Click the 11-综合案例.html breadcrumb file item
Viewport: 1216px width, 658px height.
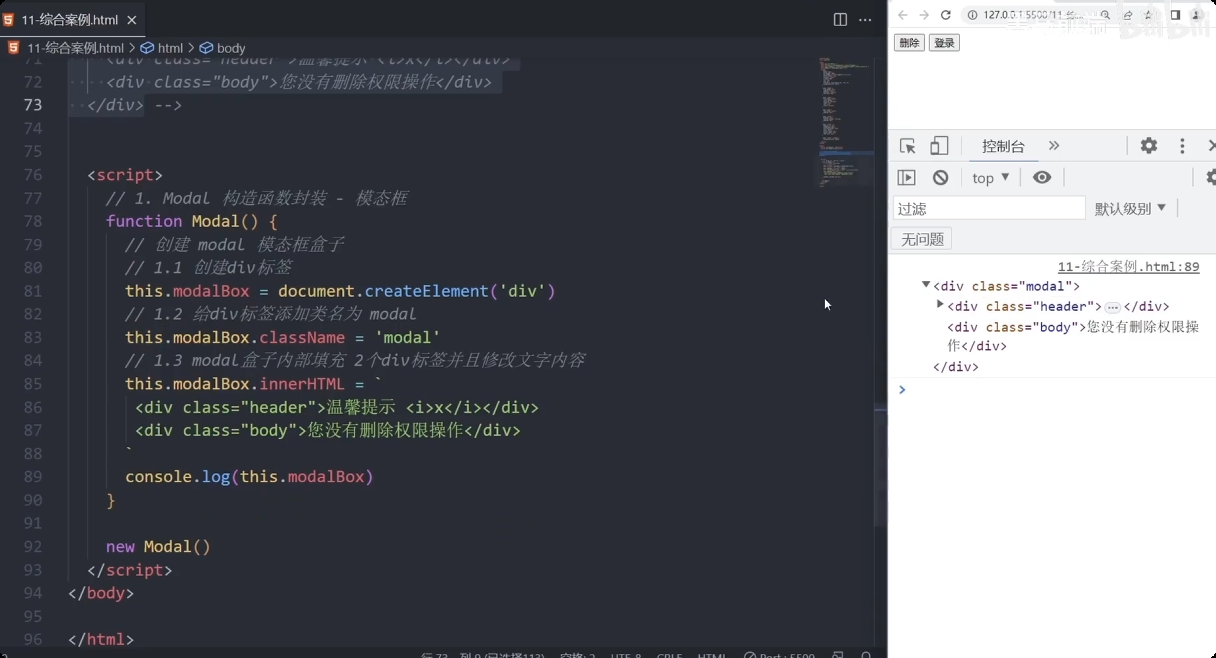[66, 48]
